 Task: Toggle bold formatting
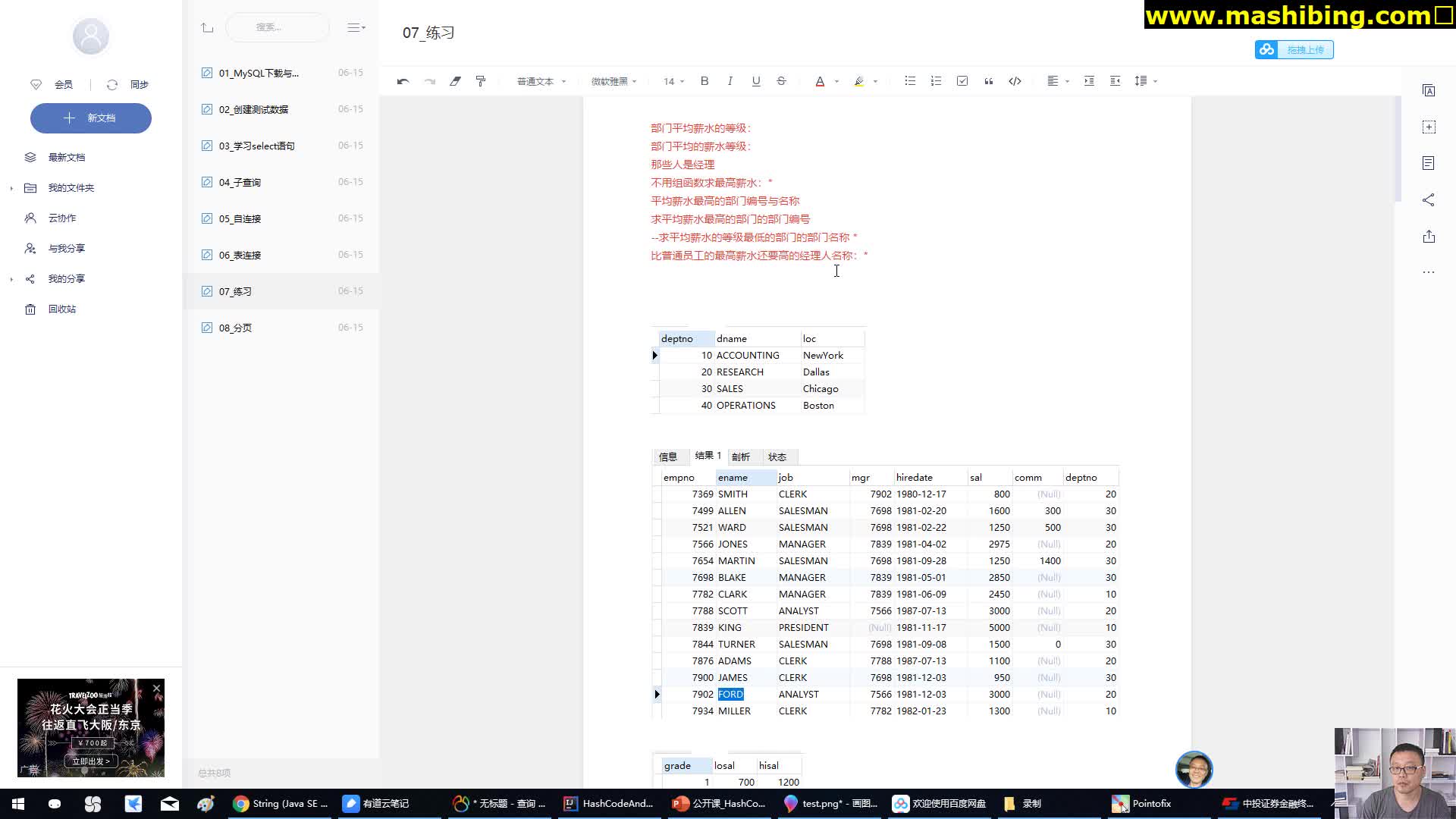704,81
